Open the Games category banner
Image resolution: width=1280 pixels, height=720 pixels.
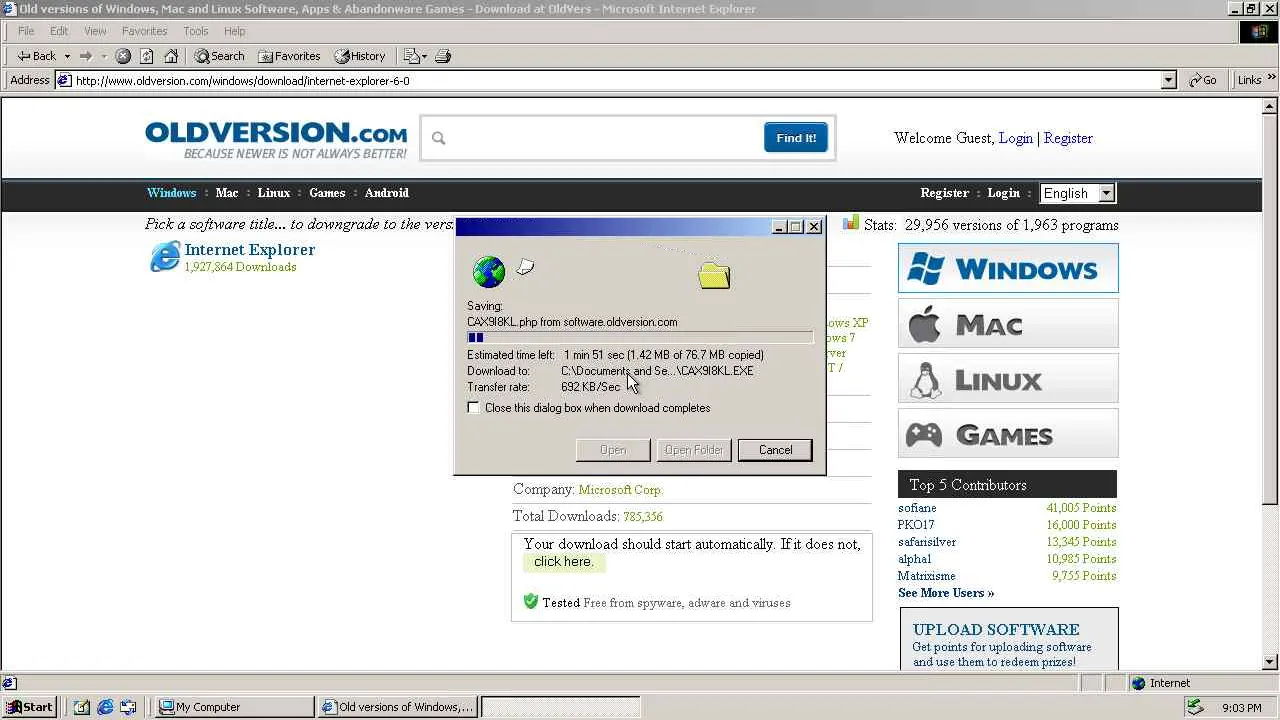point(1008,433)
